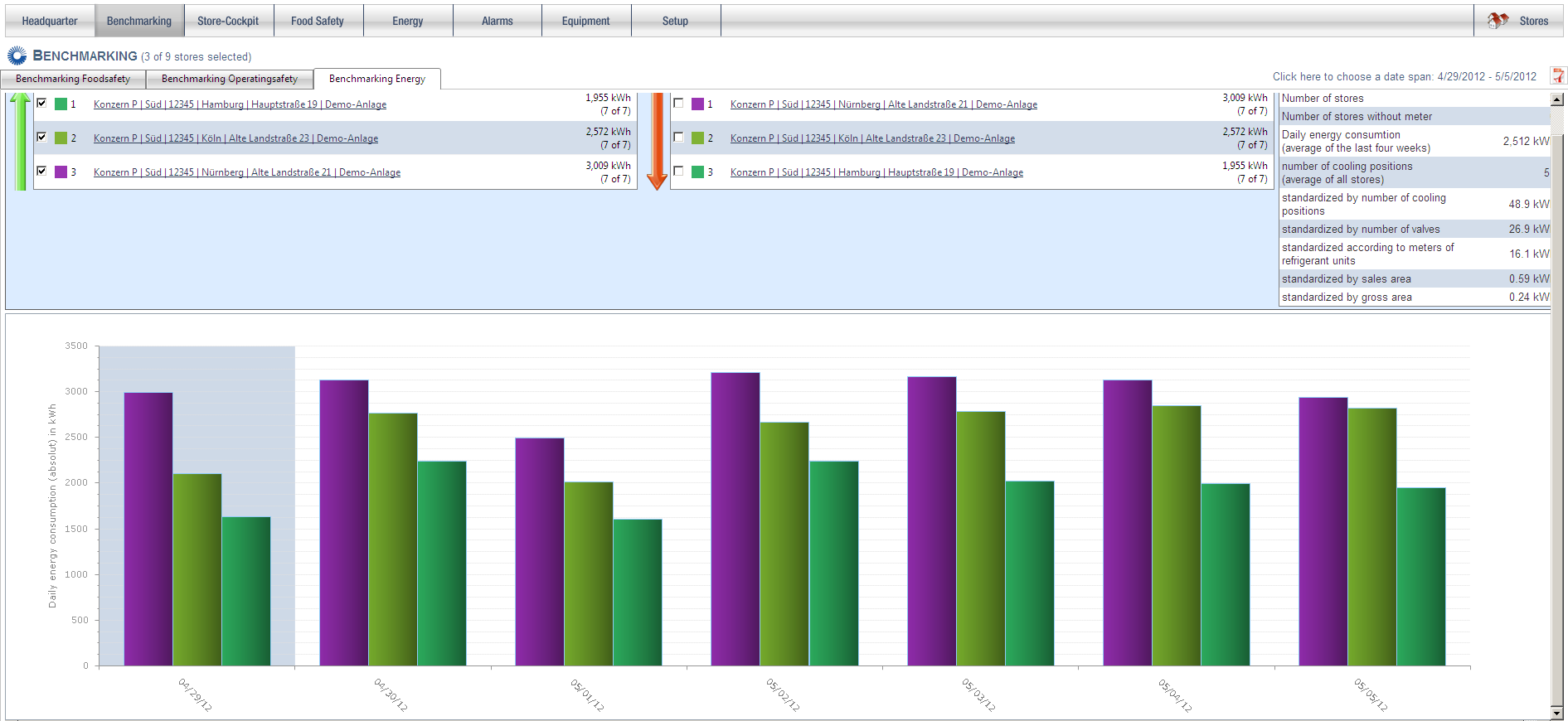Screen dimensions: 1568x721
Task: Click olive swatch of Köln in right list
Action: pos(697,138)
